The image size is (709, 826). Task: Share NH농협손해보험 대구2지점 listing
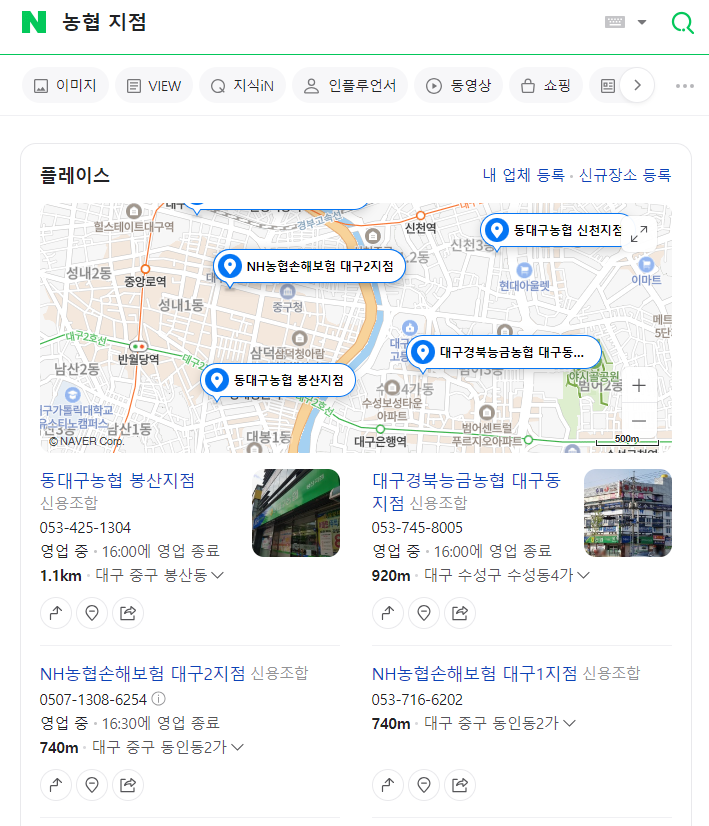128,785
